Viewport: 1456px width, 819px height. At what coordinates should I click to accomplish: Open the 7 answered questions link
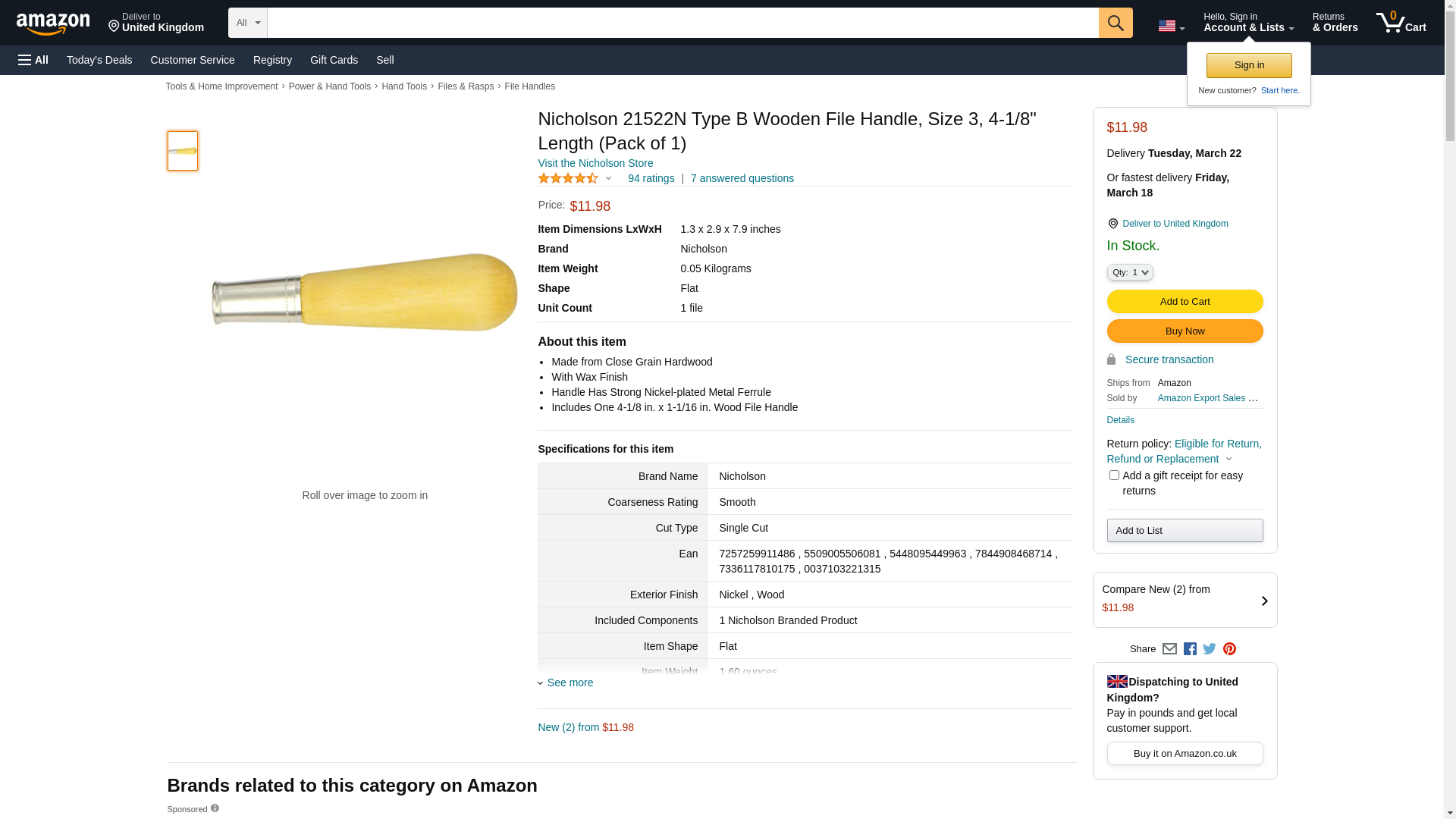pyautogui.click(x=742, y=178)
